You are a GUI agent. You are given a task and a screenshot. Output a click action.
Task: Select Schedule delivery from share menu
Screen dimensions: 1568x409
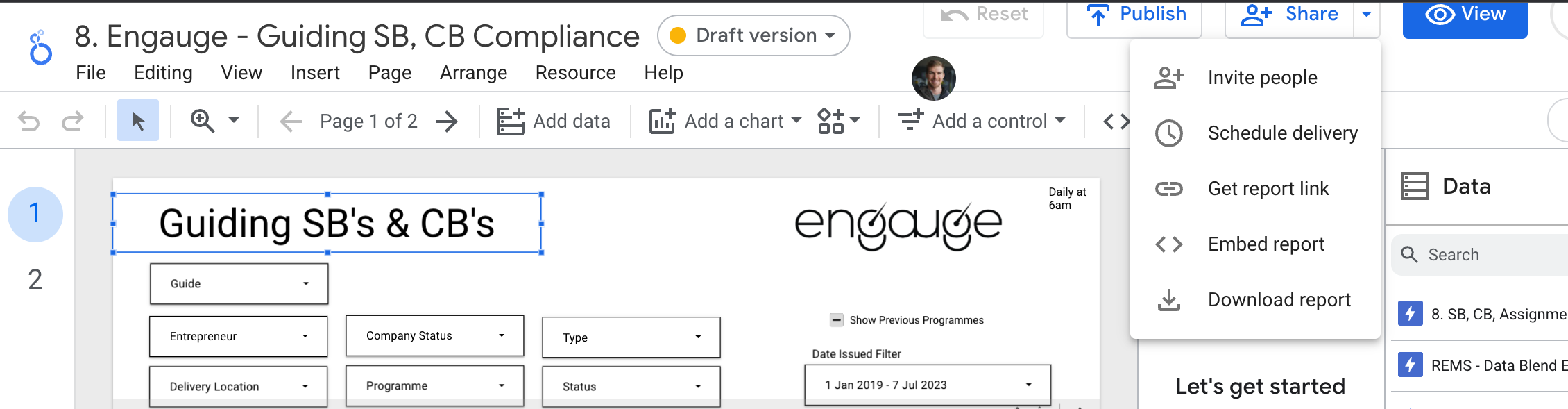coord(1281,133)
